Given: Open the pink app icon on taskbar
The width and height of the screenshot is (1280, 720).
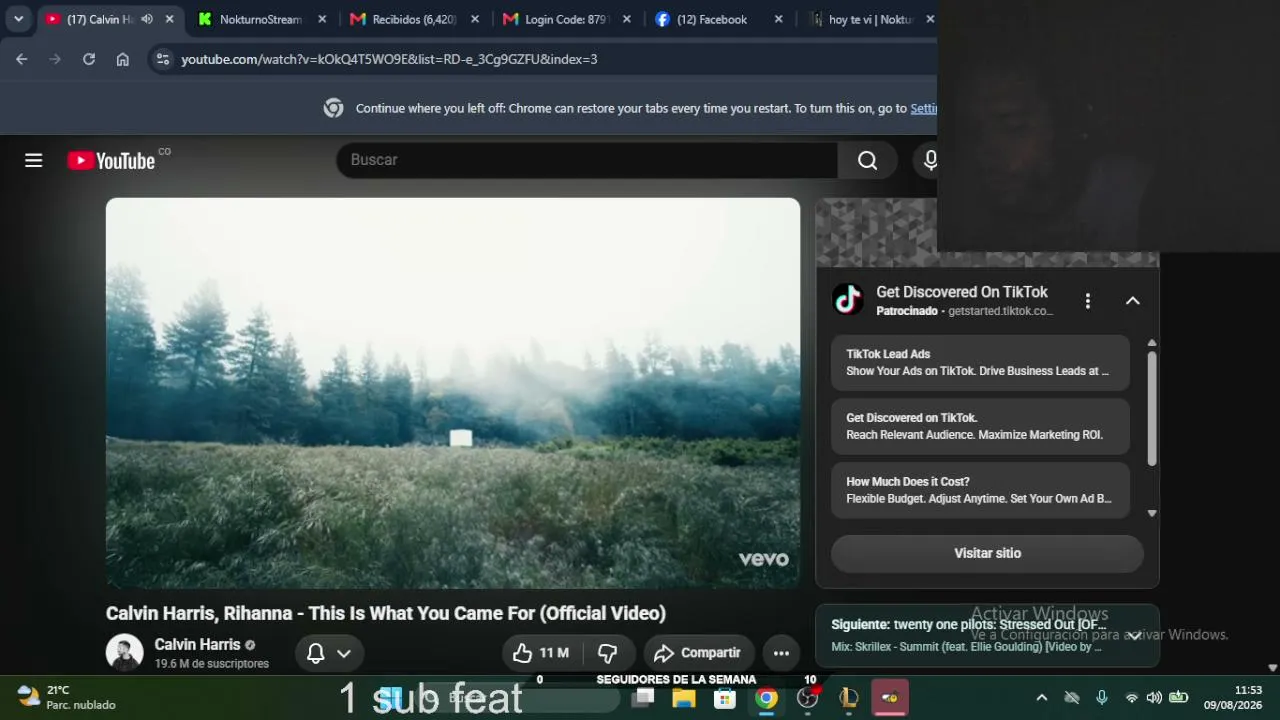Looking at the screenshot, I should 890,698.
